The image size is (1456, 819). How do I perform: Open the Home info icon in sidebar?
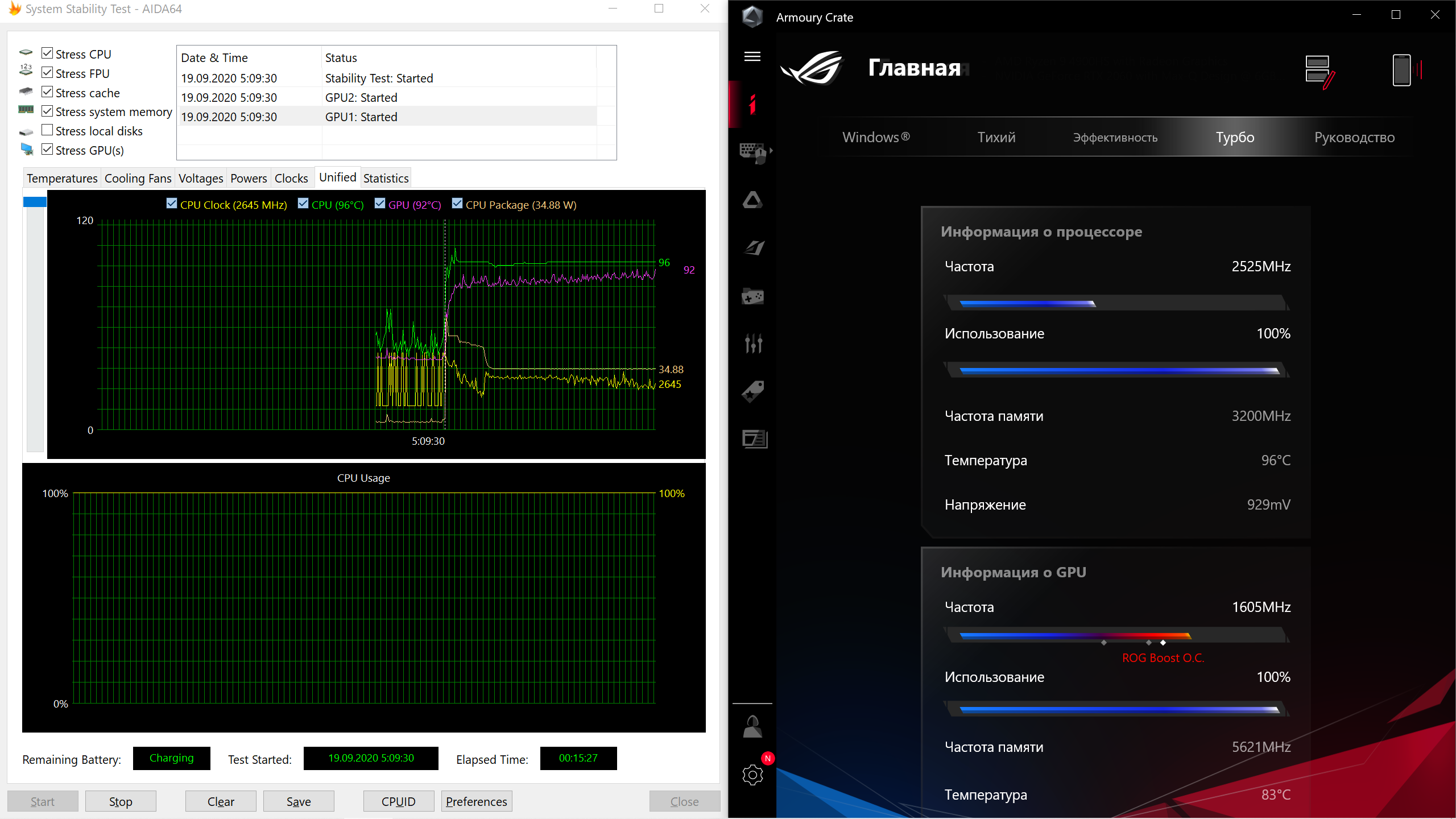[x=752, y=104]
